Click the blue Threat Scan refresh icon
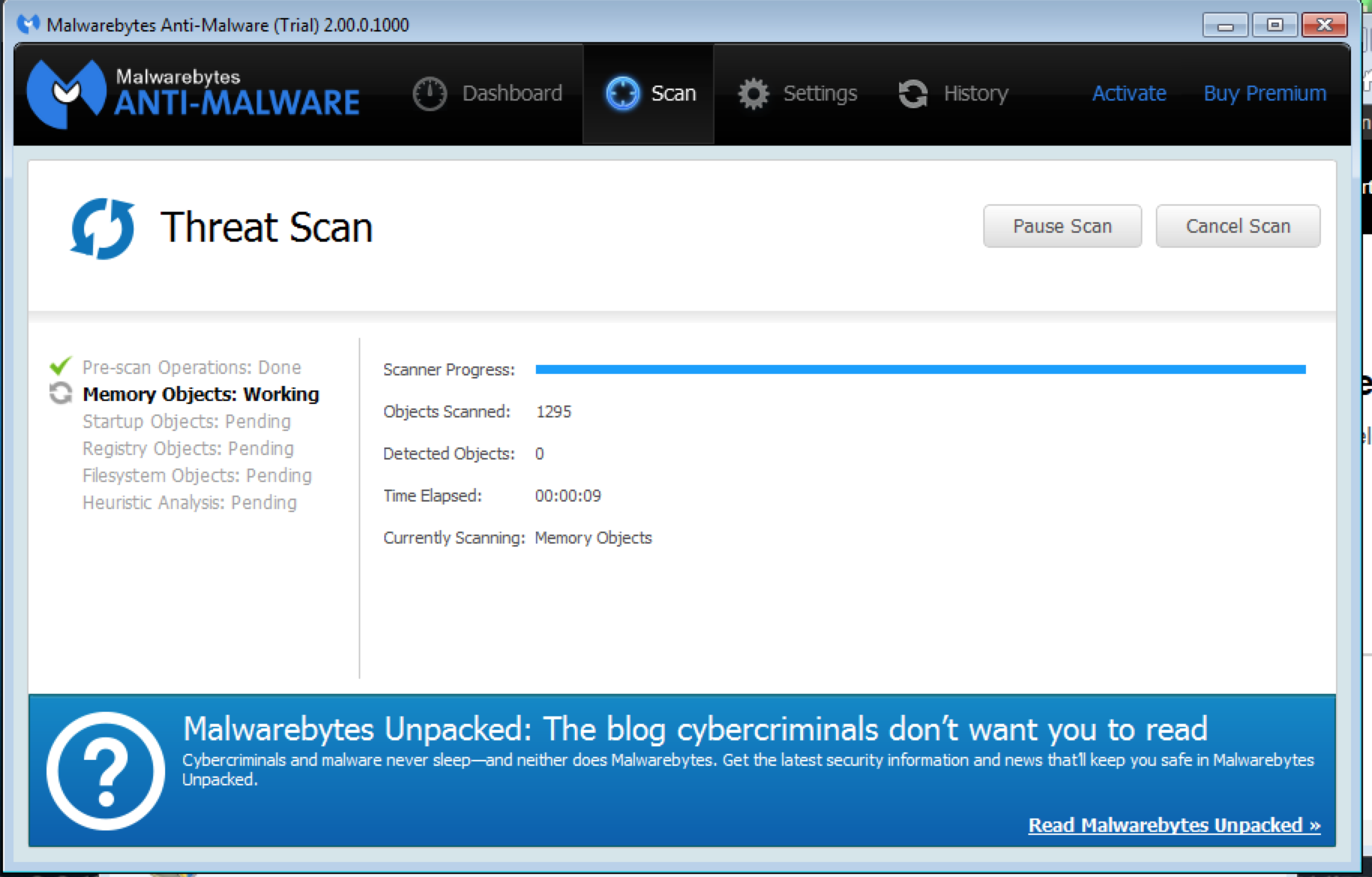1372x877 pixels. (103, 228)
